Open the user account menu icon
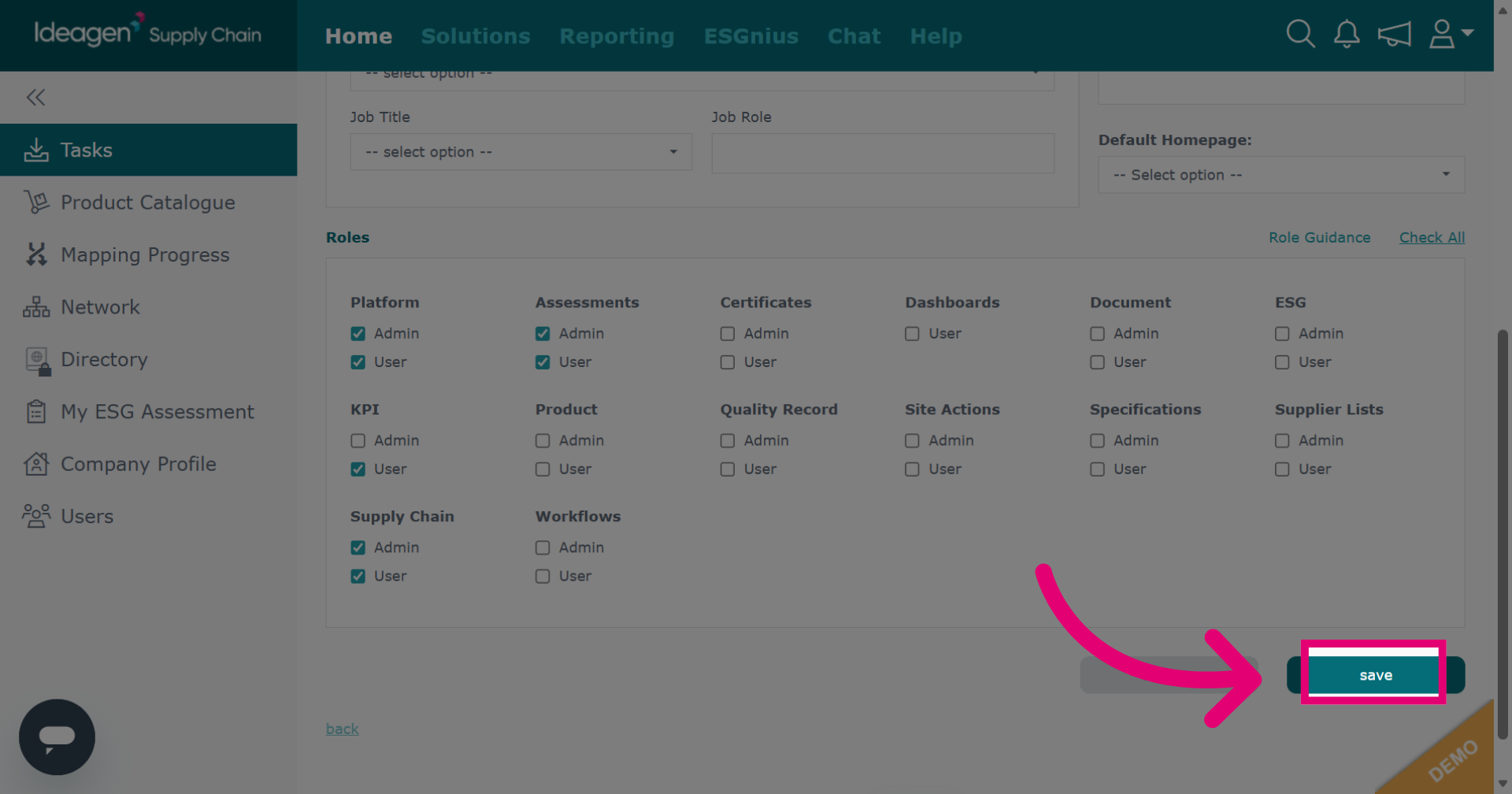The width and height of the screenshot is (1512, 794). (x=1442, y=34)
